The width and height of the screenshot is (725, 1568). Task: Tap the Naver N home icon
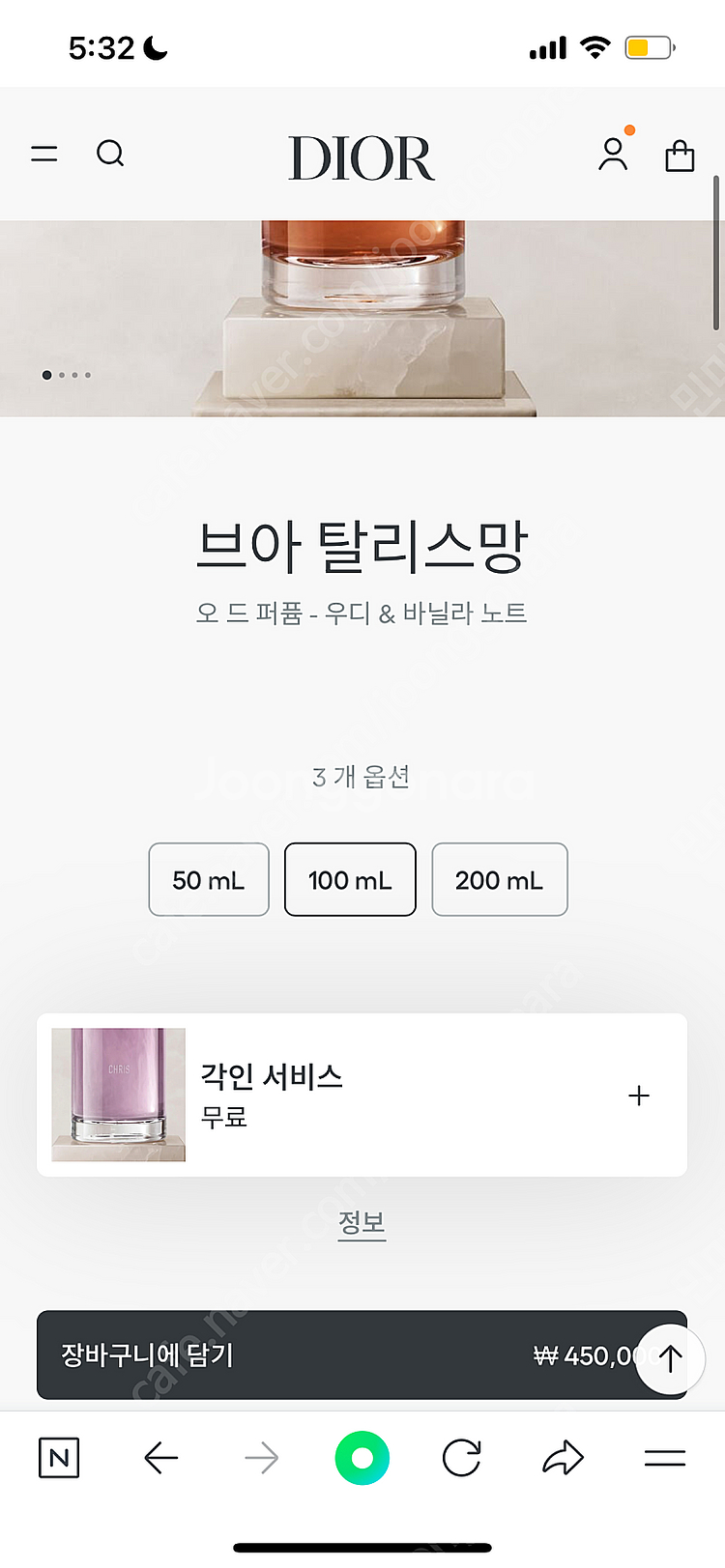(x=59, y=1458)
